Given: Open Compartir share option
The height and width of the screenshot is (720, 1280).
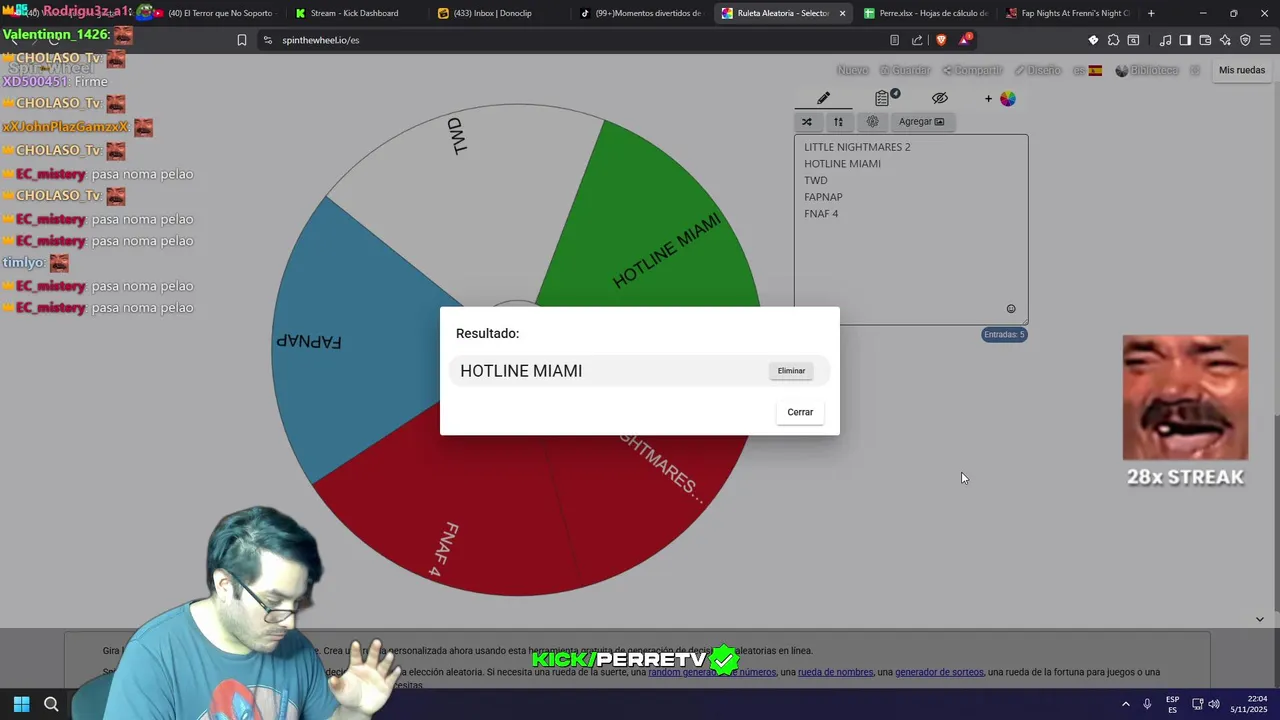Looking at the screenshot, I should 972,70.
